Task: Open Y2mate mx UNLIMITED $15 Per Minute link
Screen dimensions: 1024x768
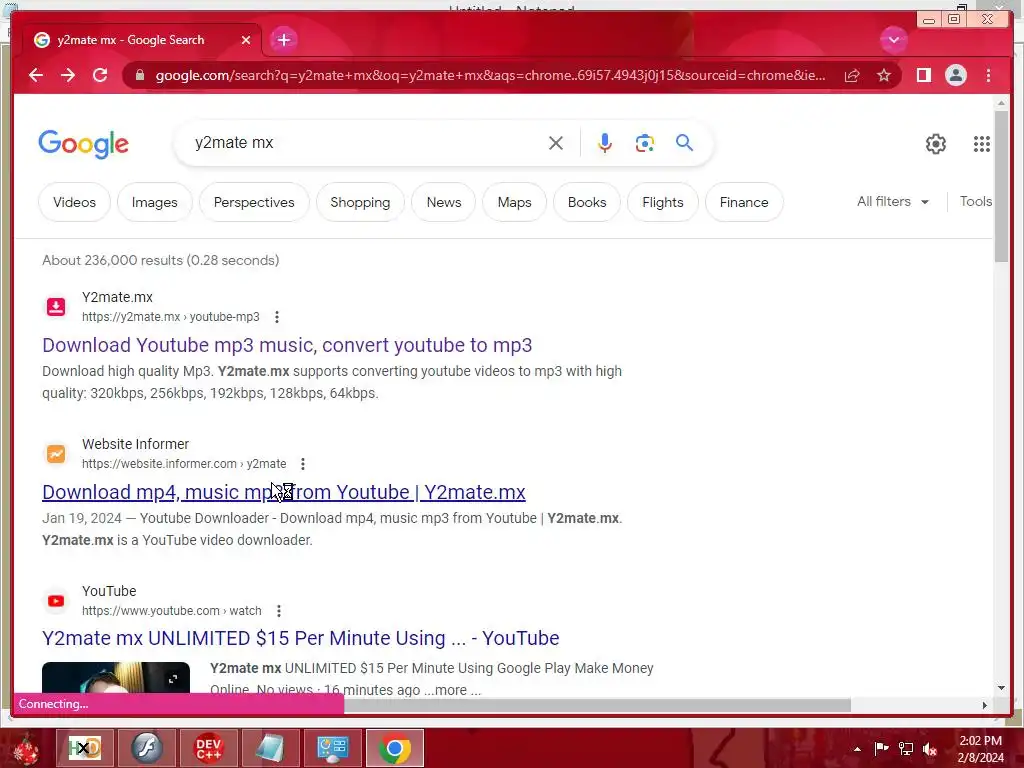Action: pyautogui.click(x=301, y=638)
